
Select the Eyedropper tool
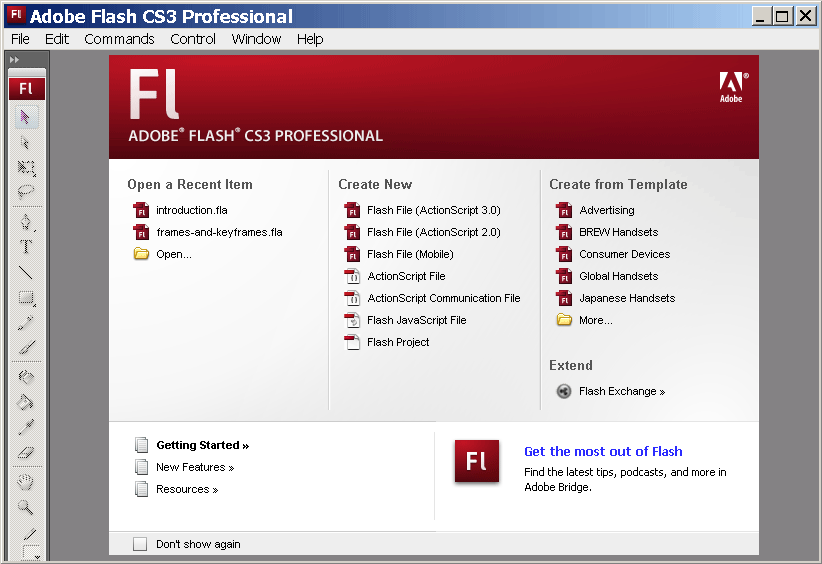pos(26,427)
